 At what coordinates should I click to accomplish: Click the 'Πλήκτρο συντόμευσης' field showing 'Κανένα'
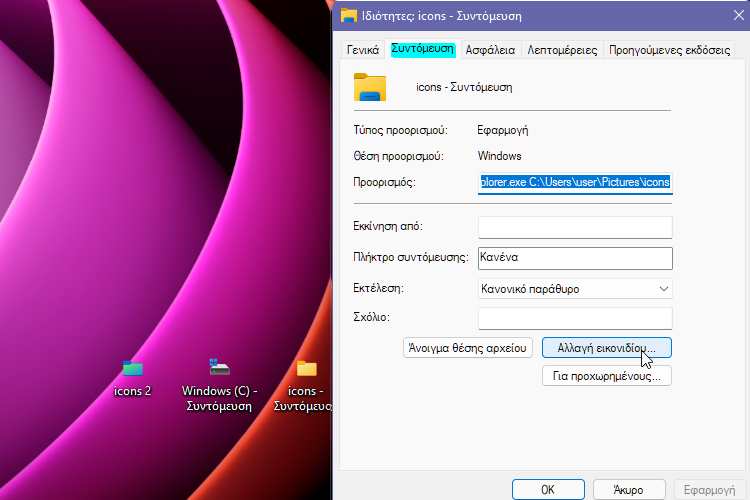click(x=575, y=258)
